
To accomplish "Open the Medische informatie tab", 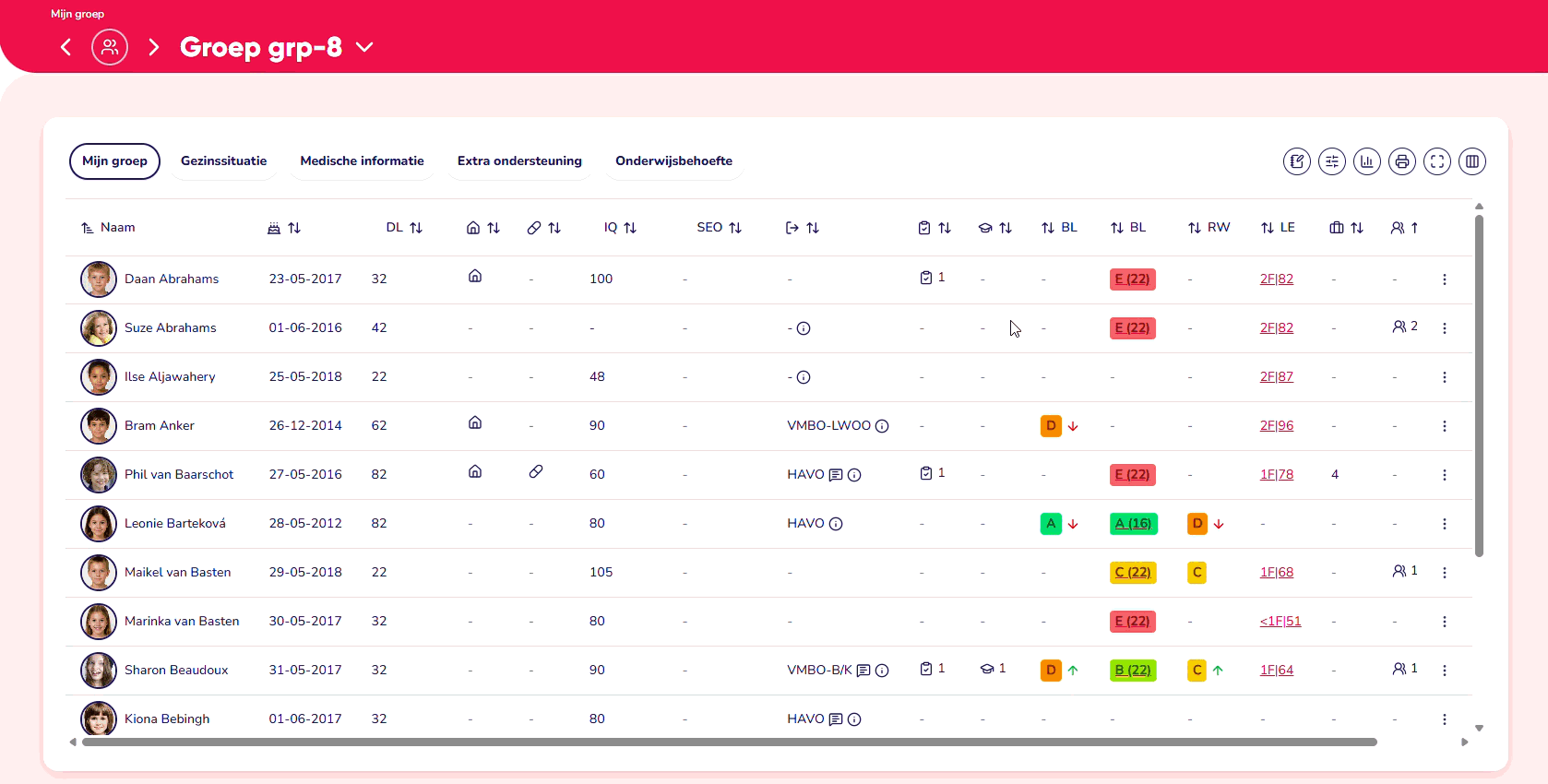I will pyautogui.click(x=362, y=160).
